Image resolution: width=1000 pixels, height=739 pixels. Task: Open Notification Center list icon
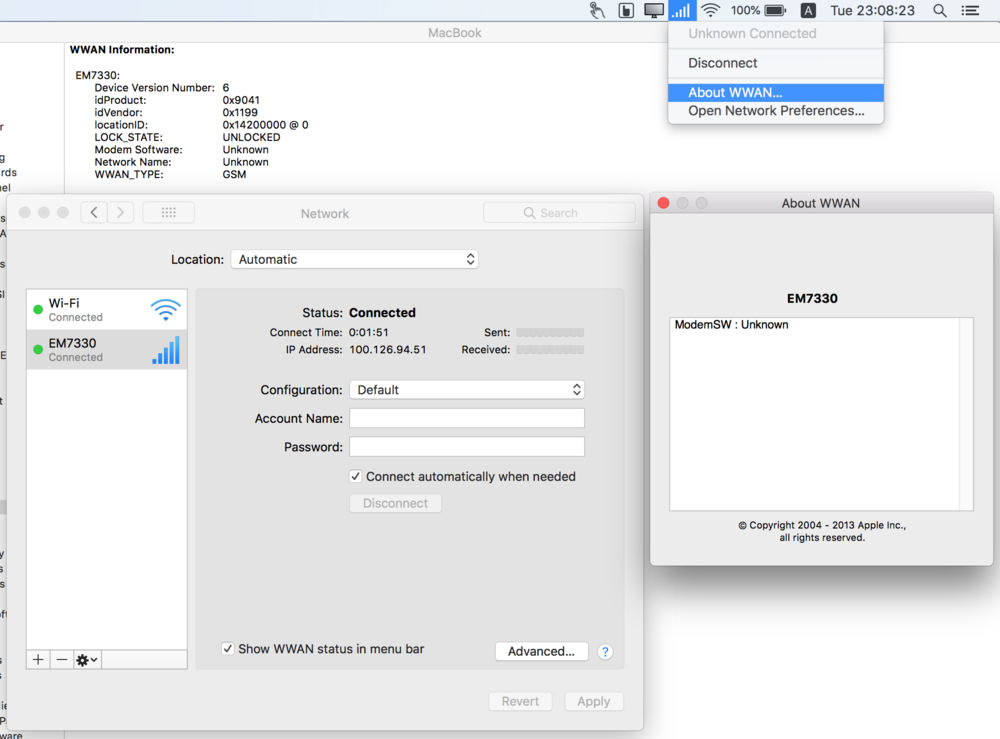(x=970, y=11)
